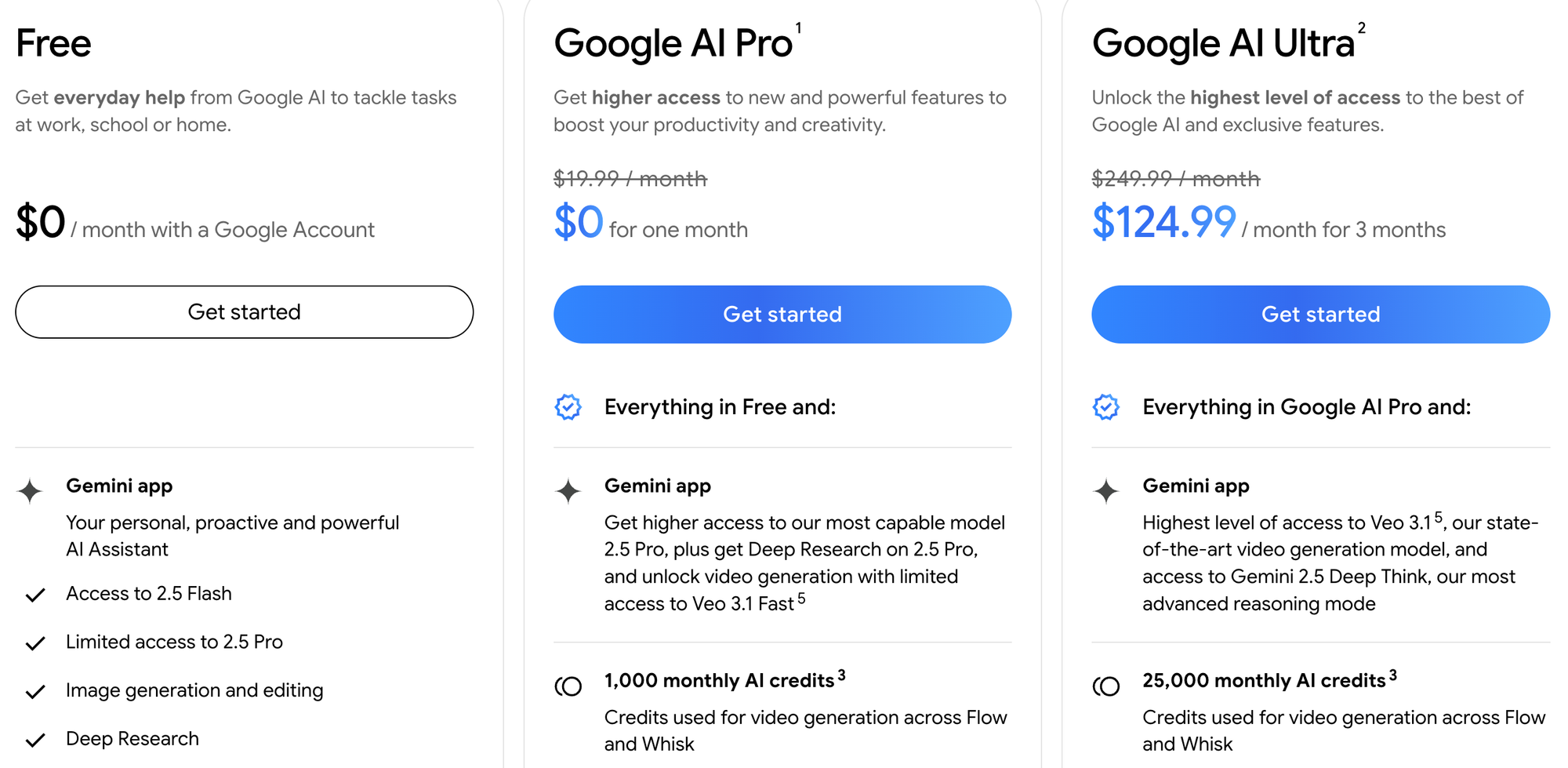The image size is (1568, 768).
Task: Open footnote 1 next to Google AI Pro
Action: 798,27
